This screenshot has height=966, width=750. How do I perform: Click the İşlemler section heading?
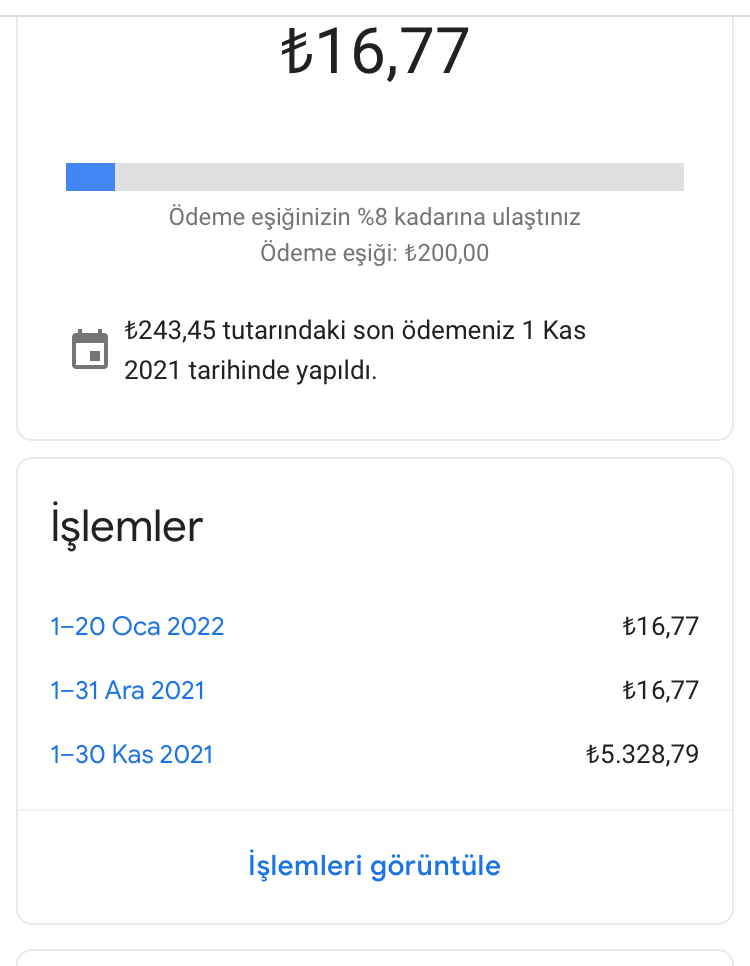click(126, 525)
